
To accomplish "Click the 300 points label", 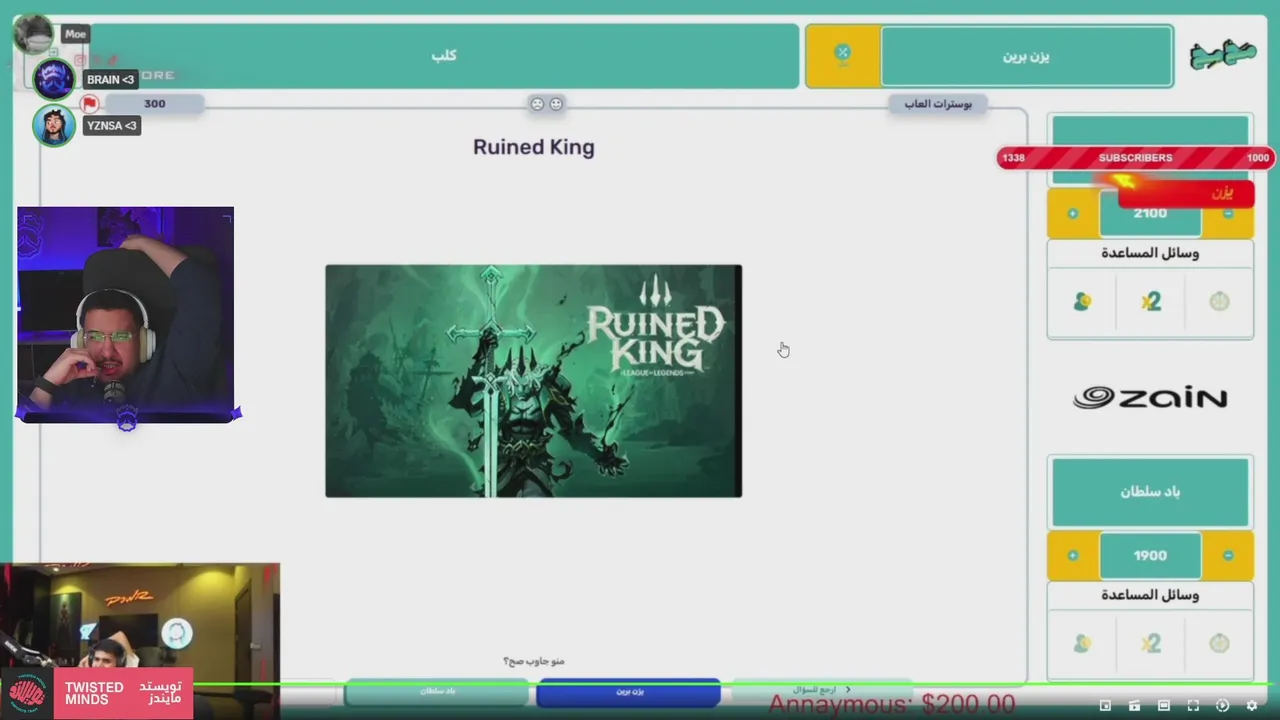I will pyautogui.click(x=154, y=103).
